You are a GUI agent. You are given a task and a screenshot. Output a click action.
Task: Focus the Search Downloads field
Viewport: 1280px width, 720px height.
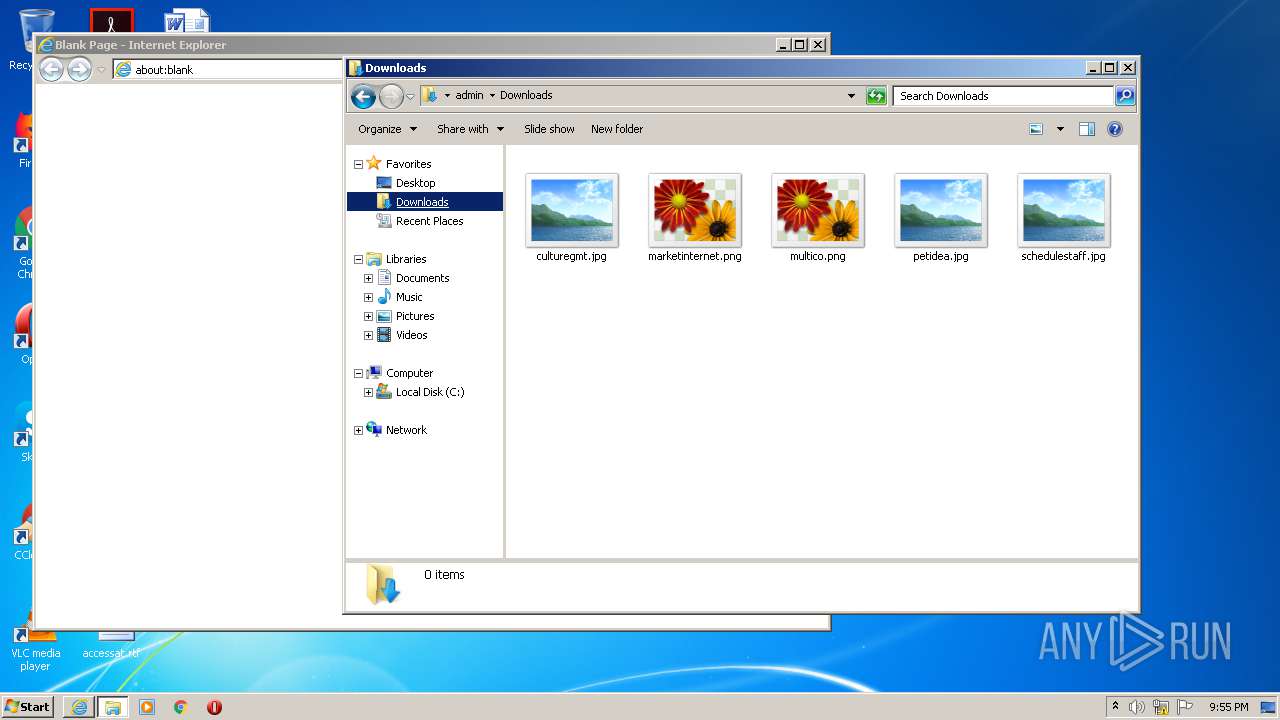[x=1003, y=96]
